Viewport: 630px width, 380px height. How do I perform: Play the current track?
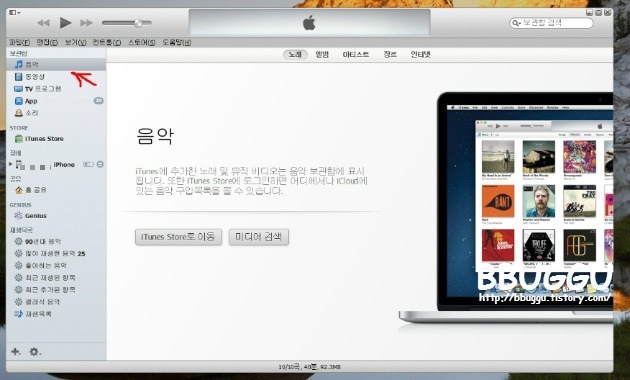[65, 23]
